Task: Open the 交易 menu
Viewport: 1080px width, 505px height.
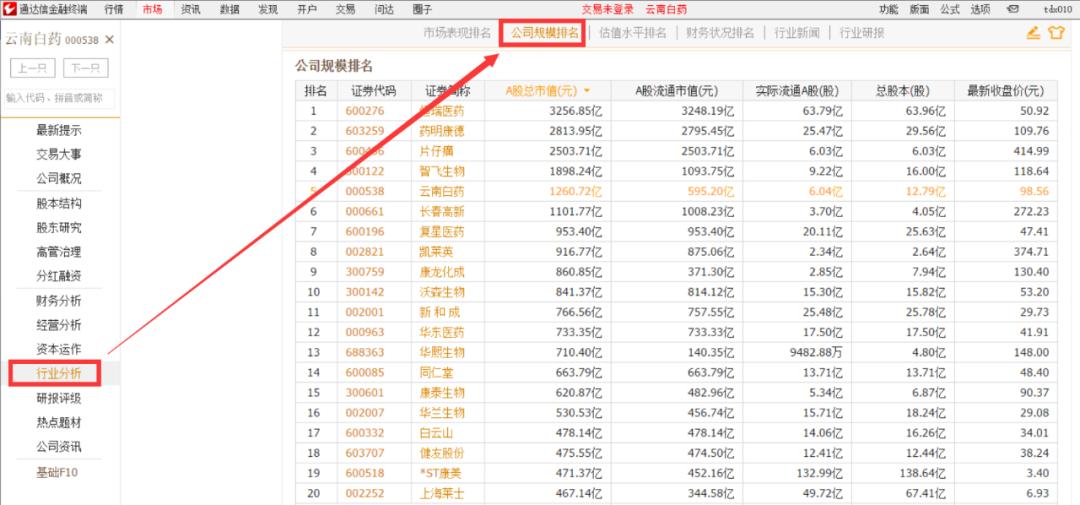Action: [x=345, y=9]
